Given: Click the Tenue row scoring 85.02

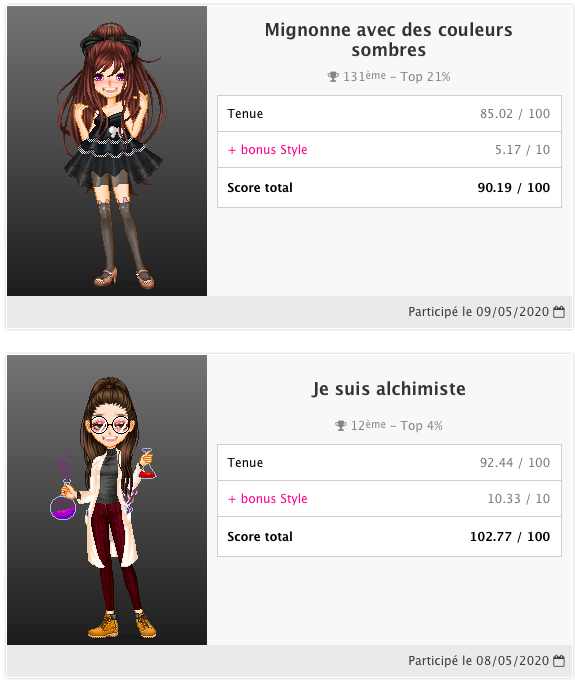Looking at the screenshot, I should [x=389, y=113].
